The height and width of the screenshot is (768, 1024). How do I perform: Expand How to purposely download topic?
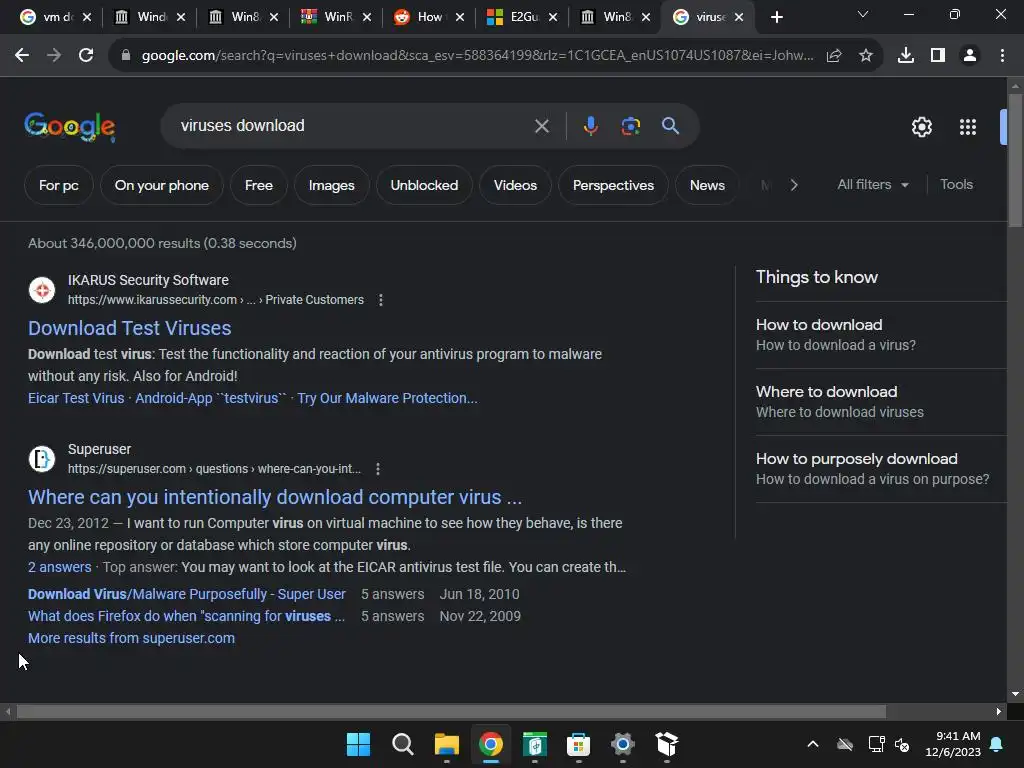click(881, 469)
